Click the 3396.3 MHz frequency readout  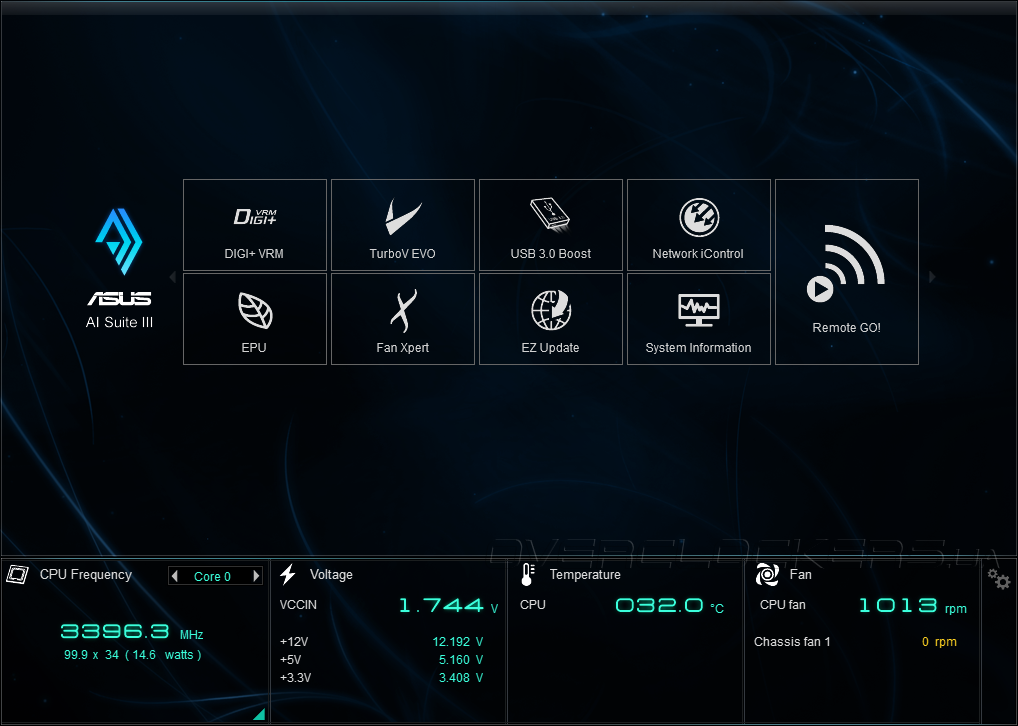[x=132, y=632]
